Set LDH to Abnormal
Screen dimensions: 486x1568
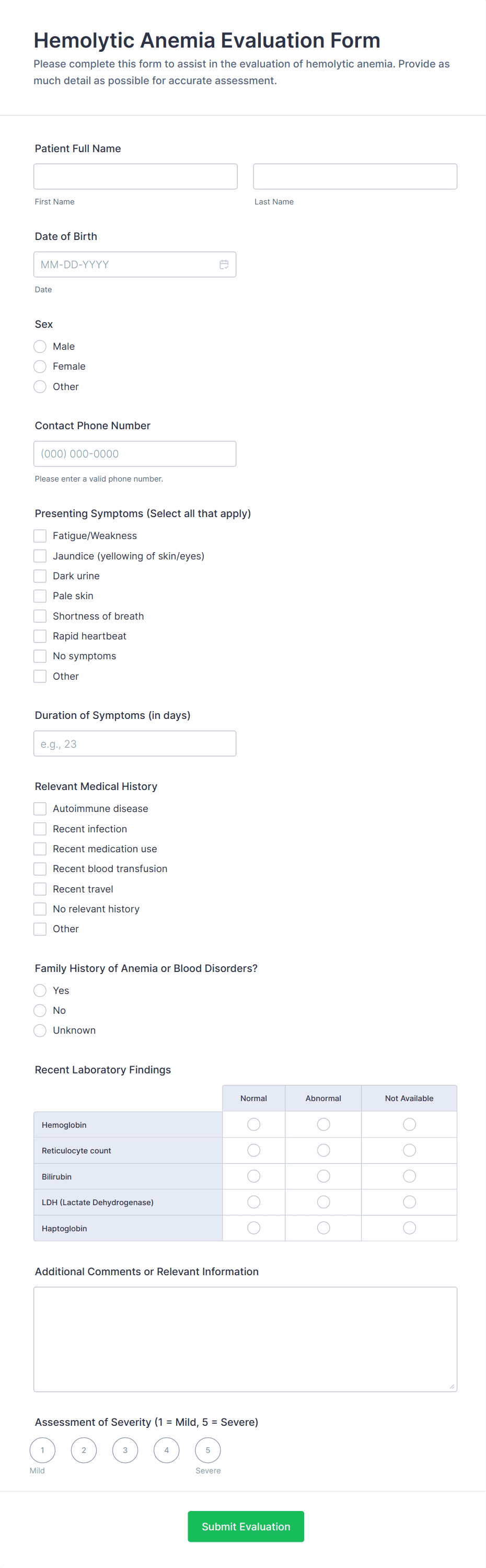[323, 1202]
